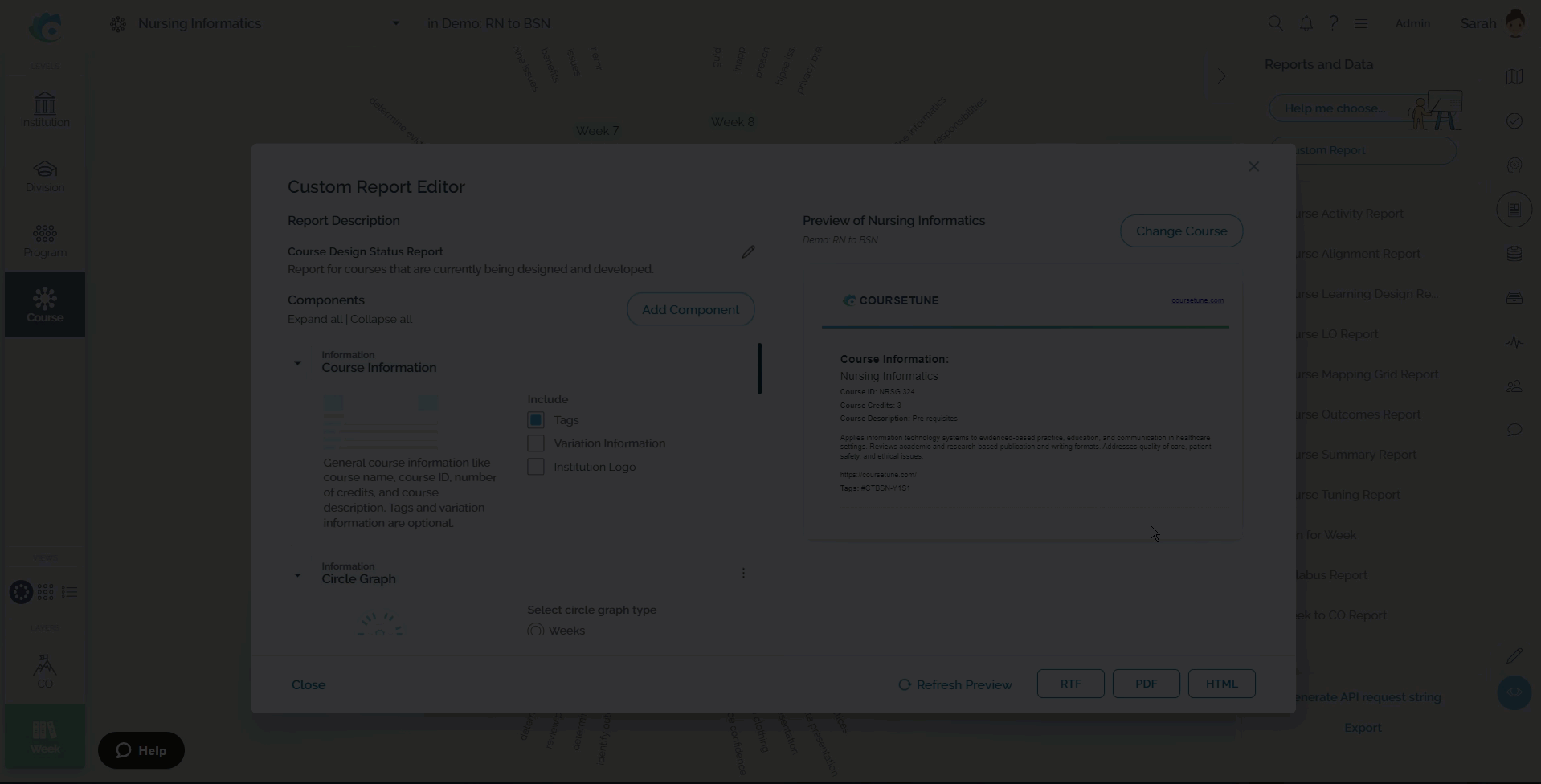Open the notifications bell icon
The image size is (1541, 784).
pos(1306,23)
